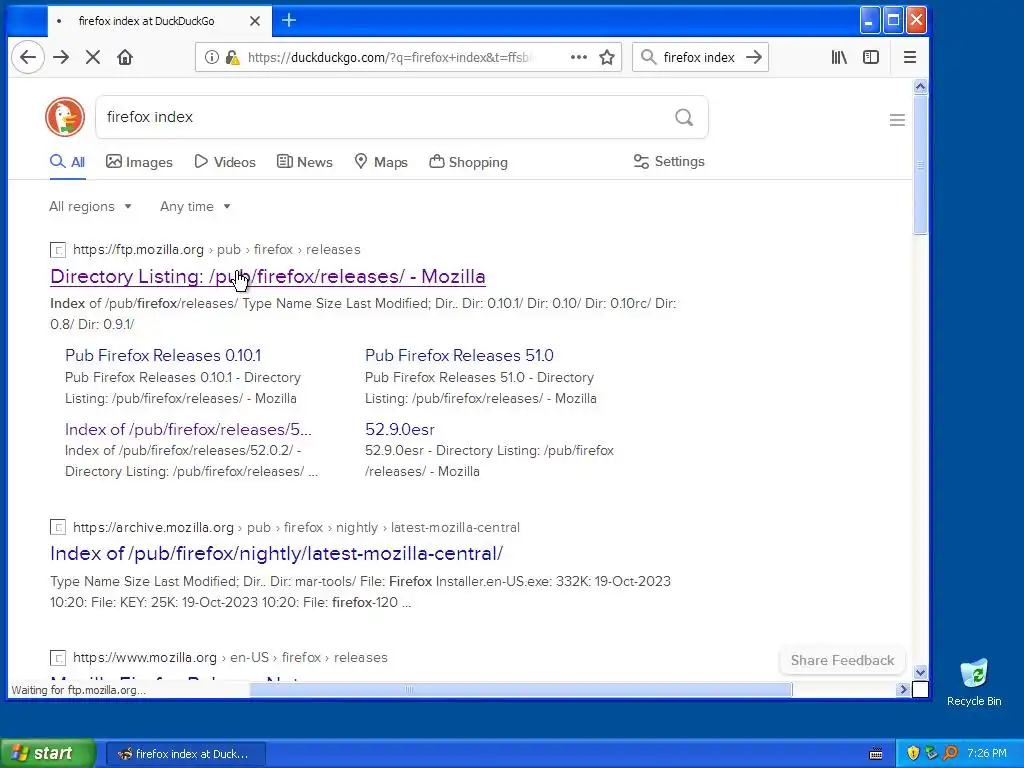
Task: Switch to the Videos tab
Action: click(225, 162)
